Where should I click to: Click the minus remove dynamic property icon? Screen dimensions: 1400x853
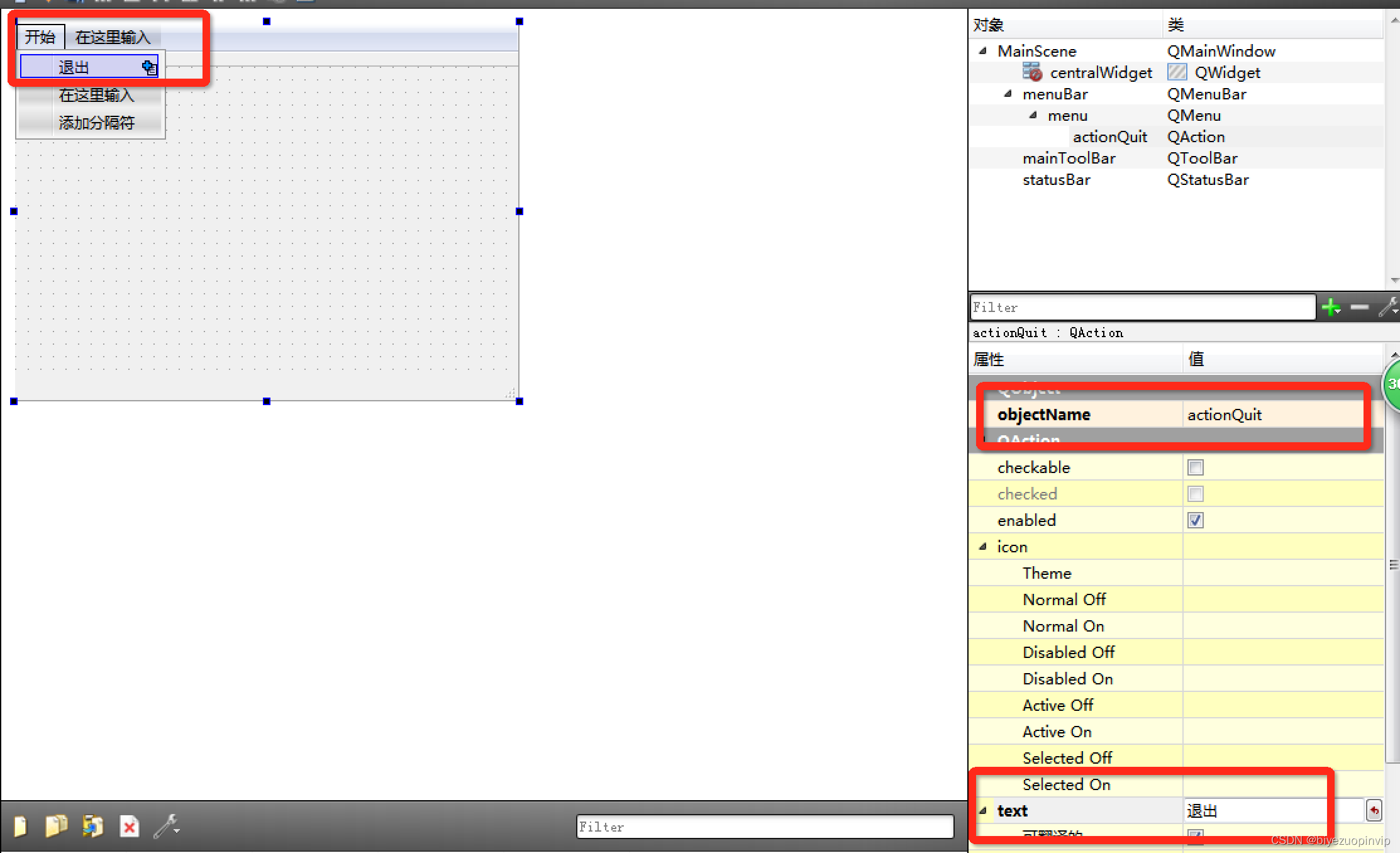[1360, 308]
